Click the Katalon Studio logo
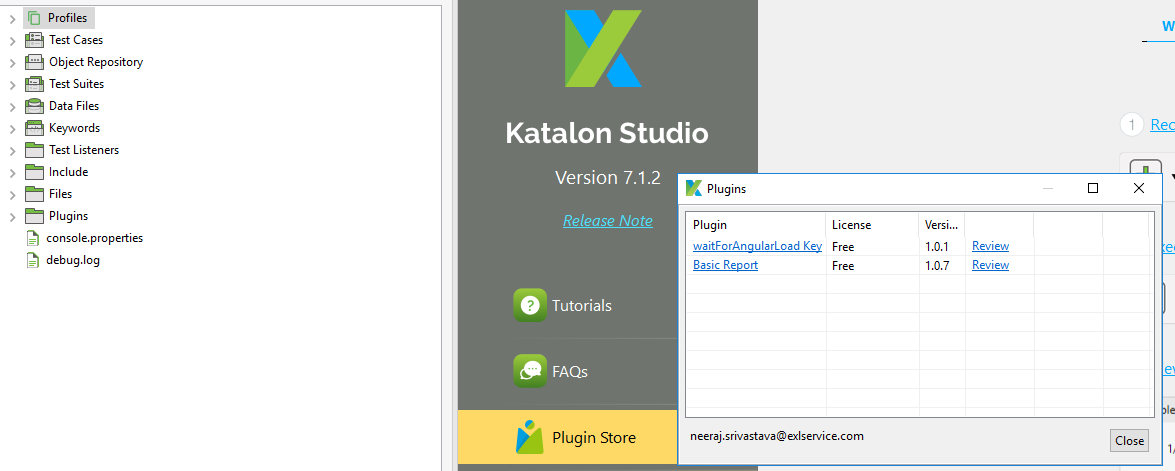Viewport: 1175px width, 471px height. pyautogui.click(x=603, y=48)
